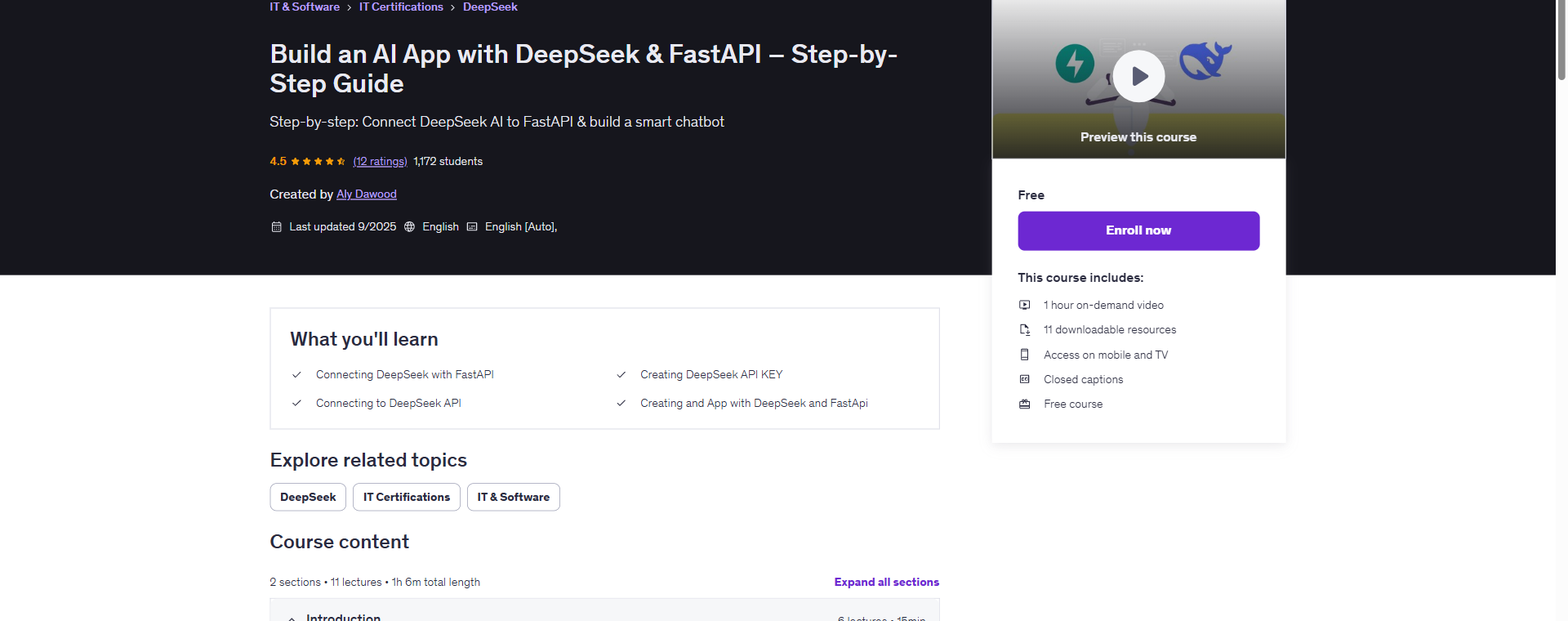1568x621 pixels.
Task: Click the course title heading
Action: [x=583, y=69]
